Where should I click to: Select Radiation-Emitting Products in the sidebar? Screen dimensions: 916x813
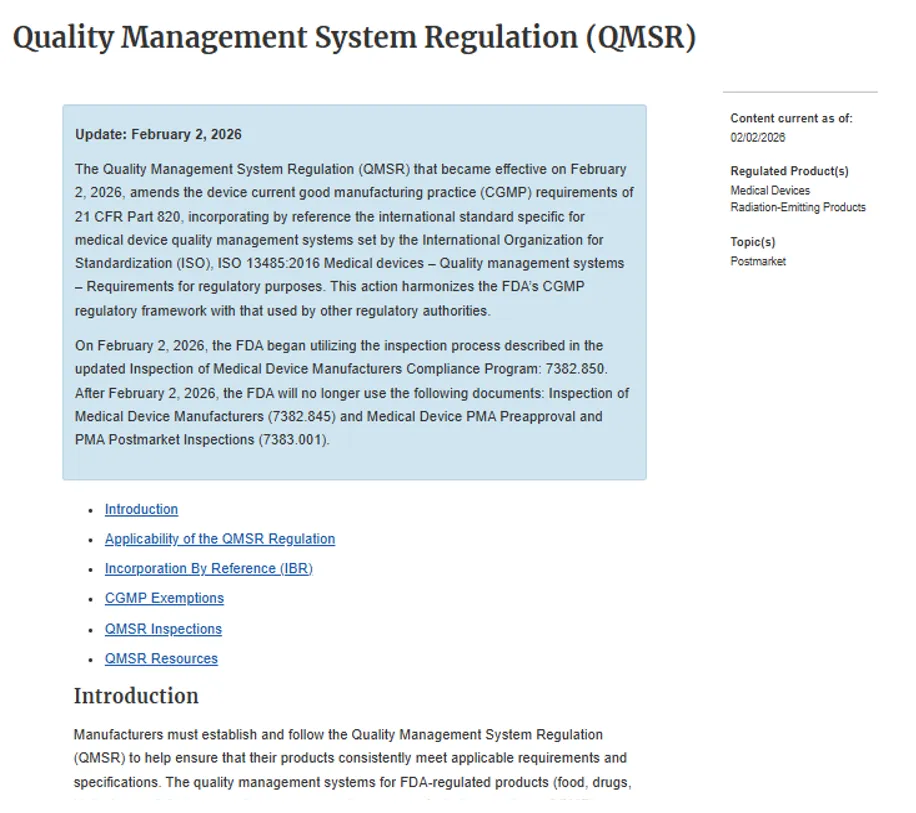coord(797,207)
